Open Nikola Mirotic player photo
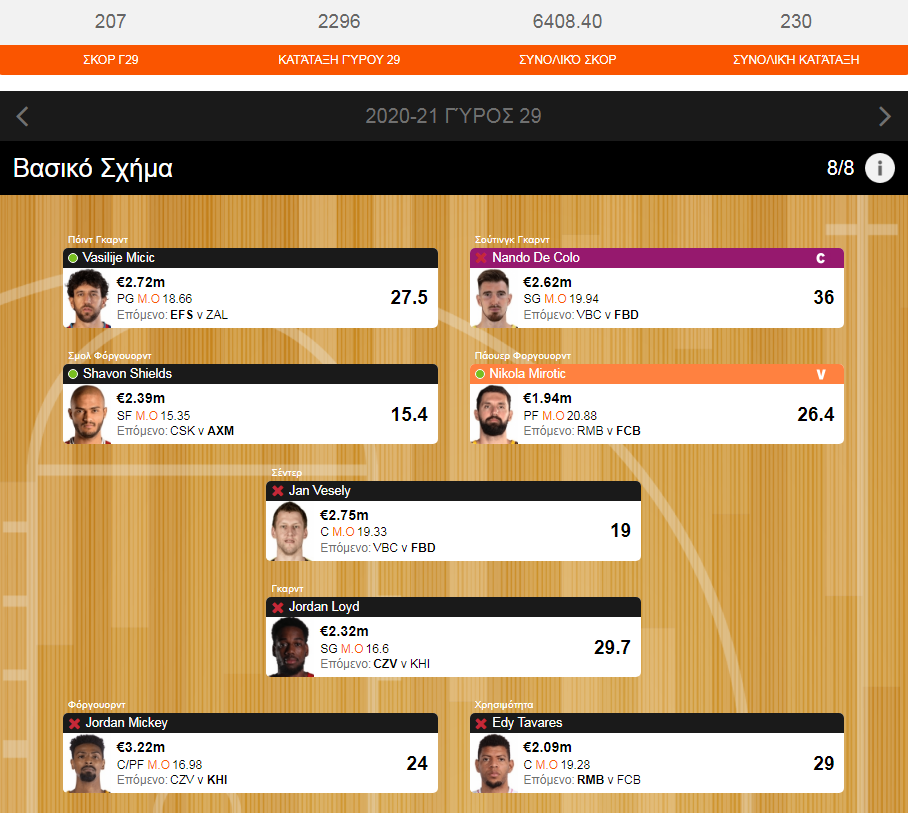The width and height of the screenshot is (908, 813). 495,414
